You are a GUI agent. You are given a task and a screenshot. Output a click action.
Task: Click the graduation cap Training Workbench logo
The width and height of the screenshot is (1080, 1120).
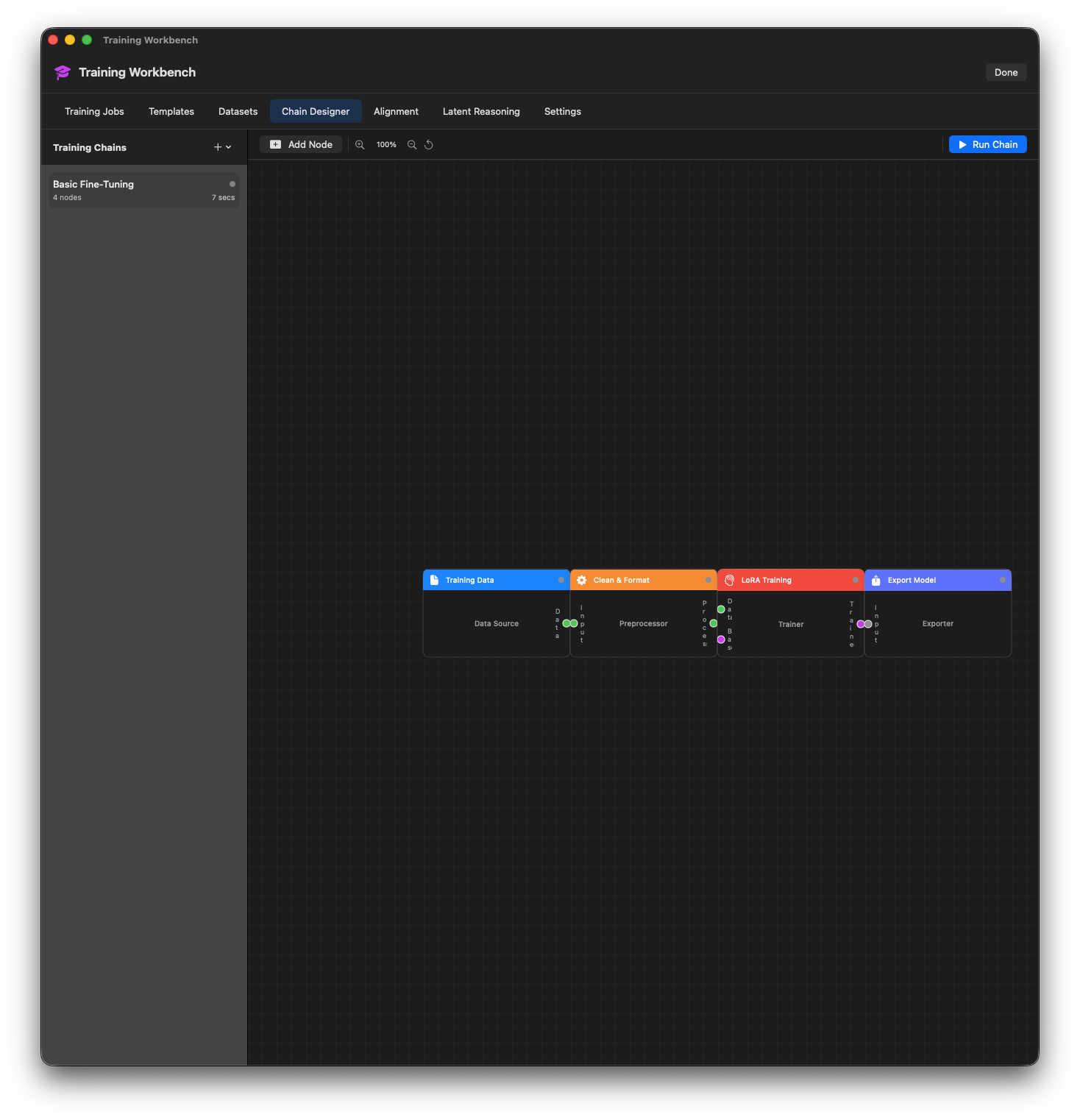pyautogui.click(x=62, y=72)
